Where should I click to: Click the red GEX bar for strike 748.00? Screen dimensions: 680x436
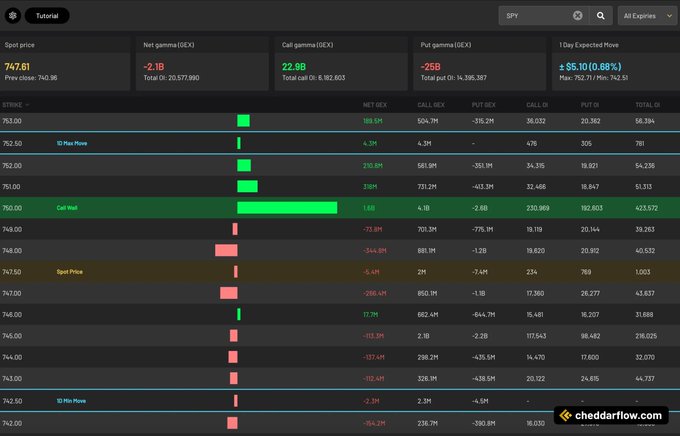coord(226,250)
